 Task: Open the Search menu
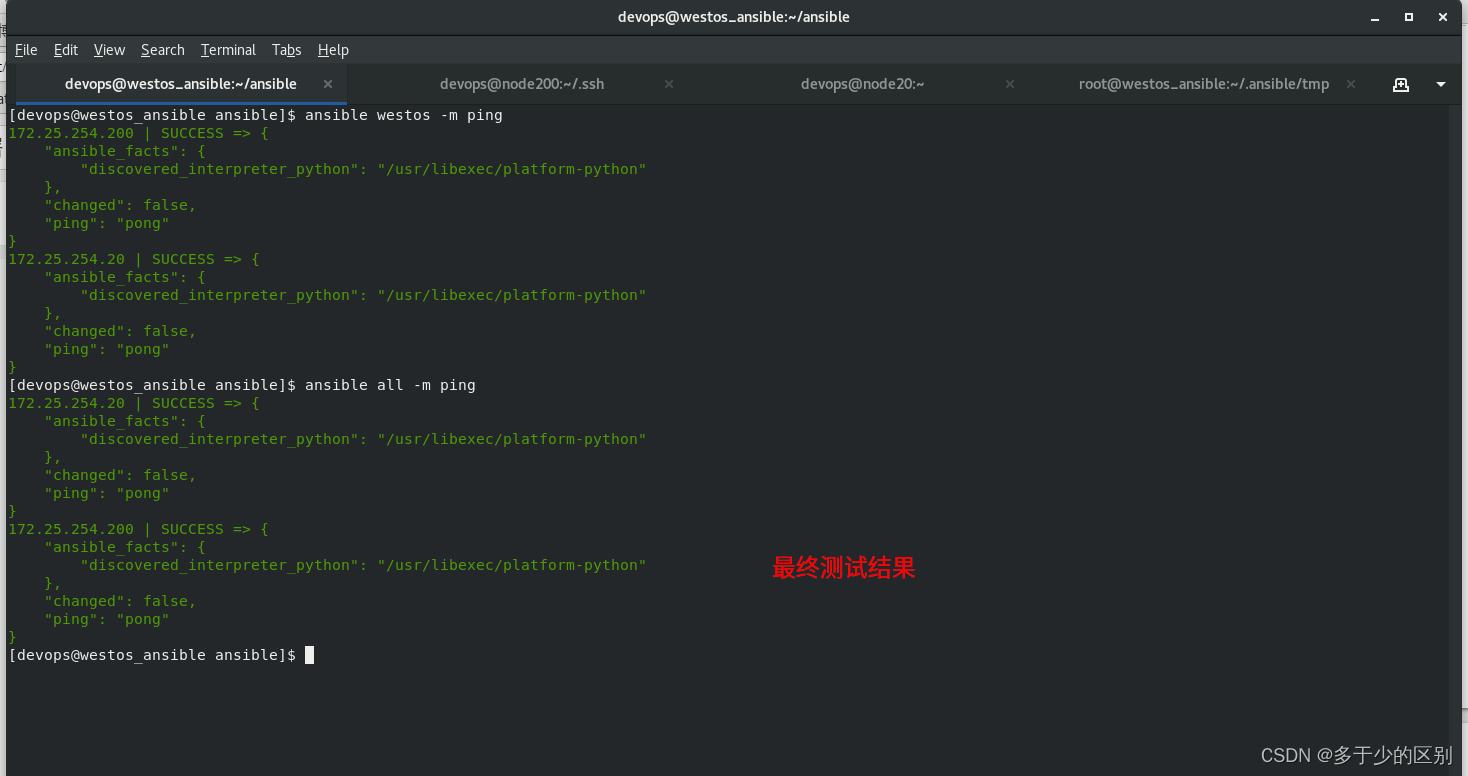coord(162,50)
